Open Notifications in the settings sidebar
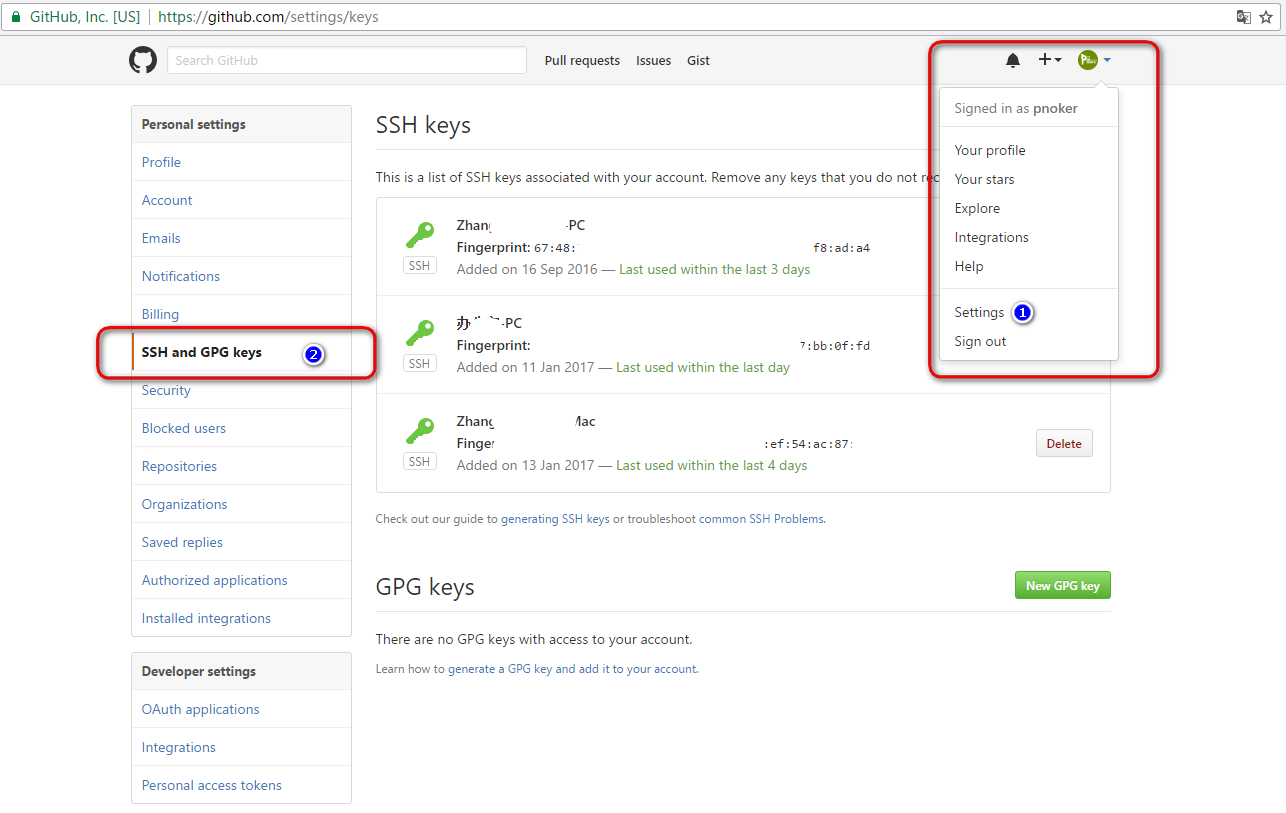The width and height of the screenshot is (1286, 813). pyautogui.click(x=241, y=276)
